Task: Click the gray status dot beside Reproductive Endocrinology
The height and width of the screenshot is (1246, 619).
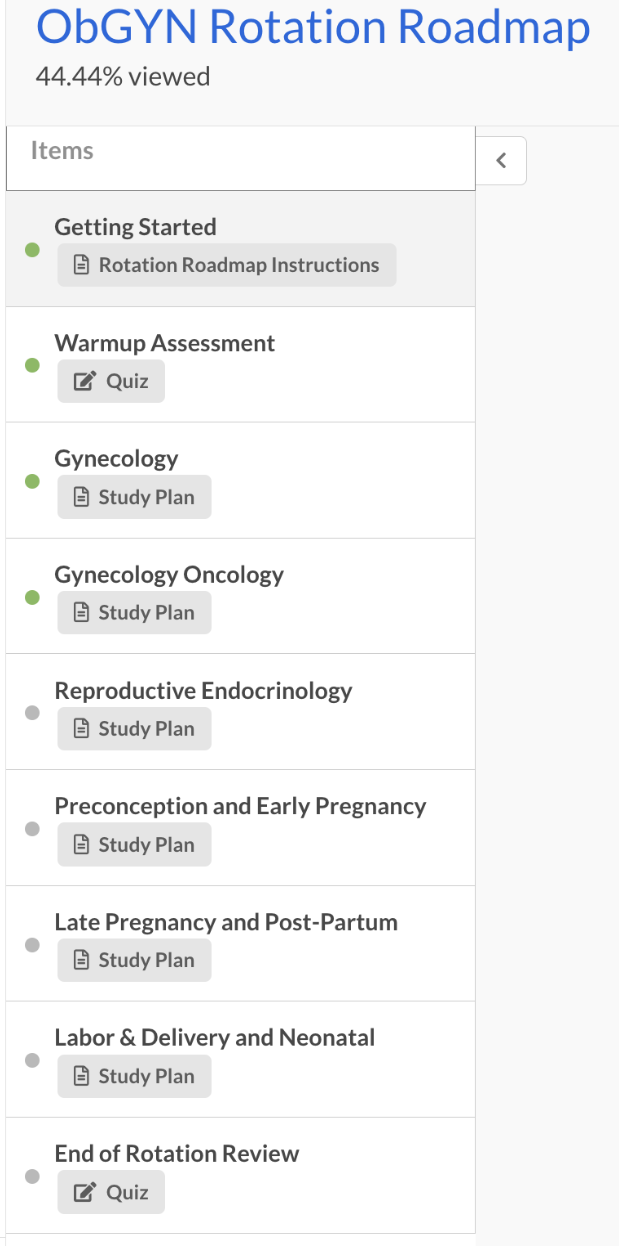Action: (x=32, y=712)
